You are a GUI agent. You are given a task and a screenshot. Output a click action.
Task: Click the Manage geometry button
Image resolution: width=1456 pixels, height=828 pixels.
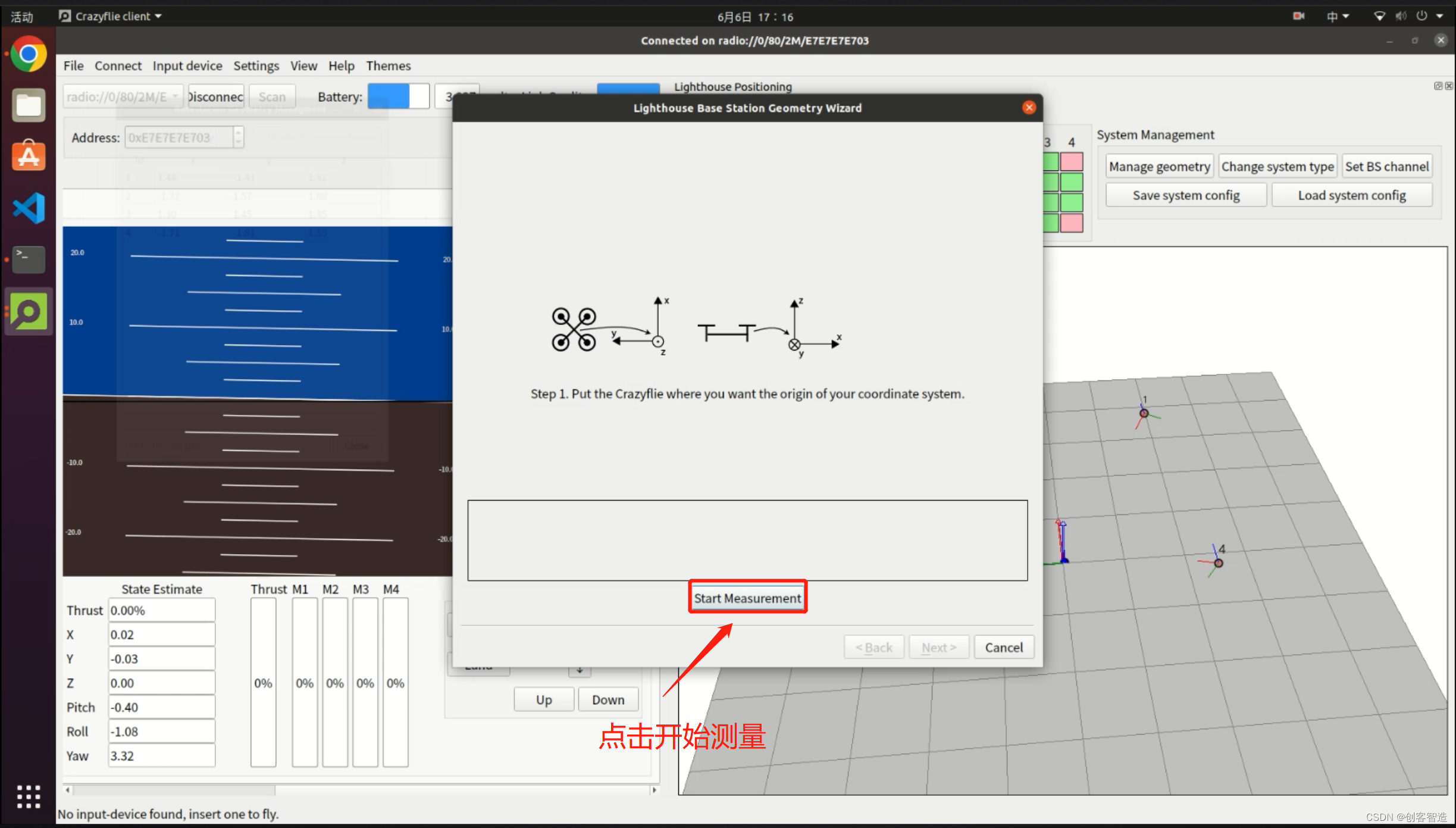[1159, 167]
